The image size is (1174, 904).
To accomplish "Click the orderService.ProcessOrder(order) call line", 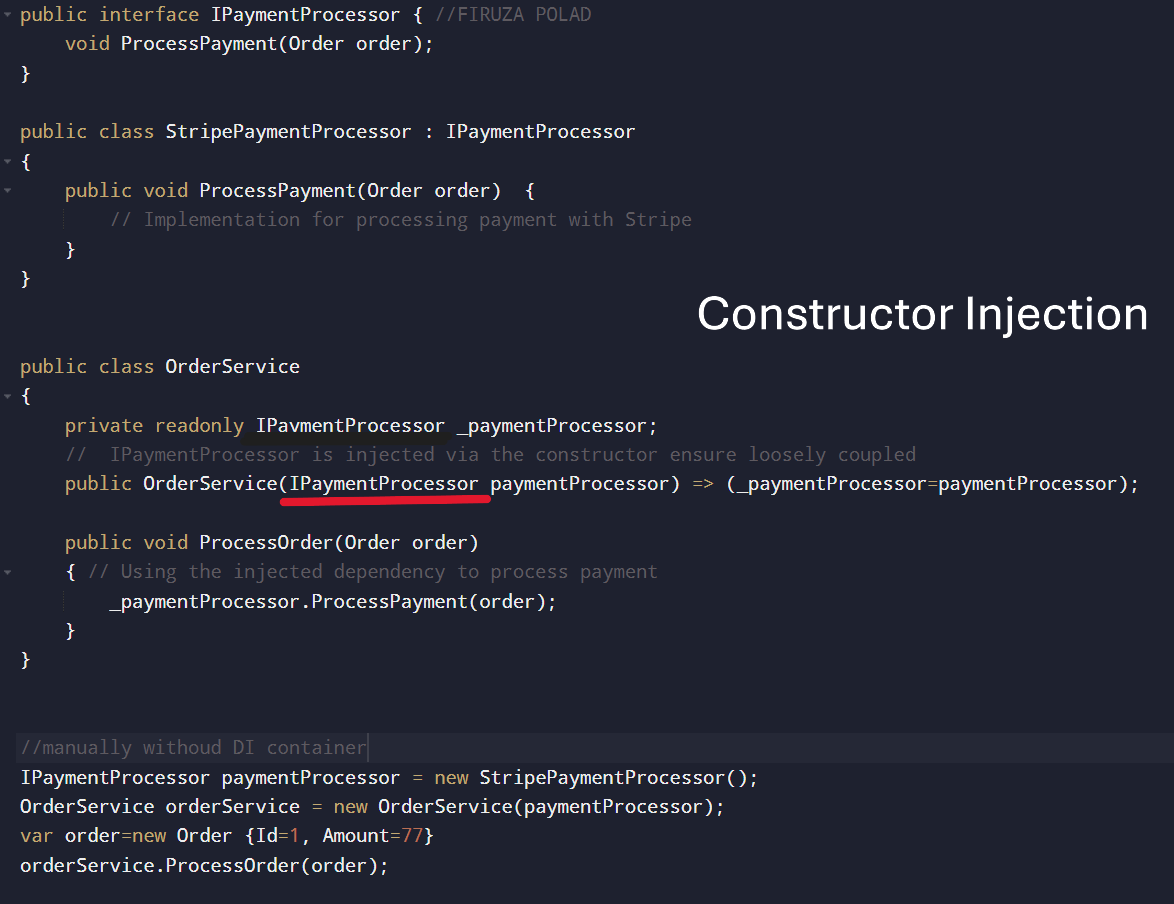I will pyautogui.click(x=204, y=866).
